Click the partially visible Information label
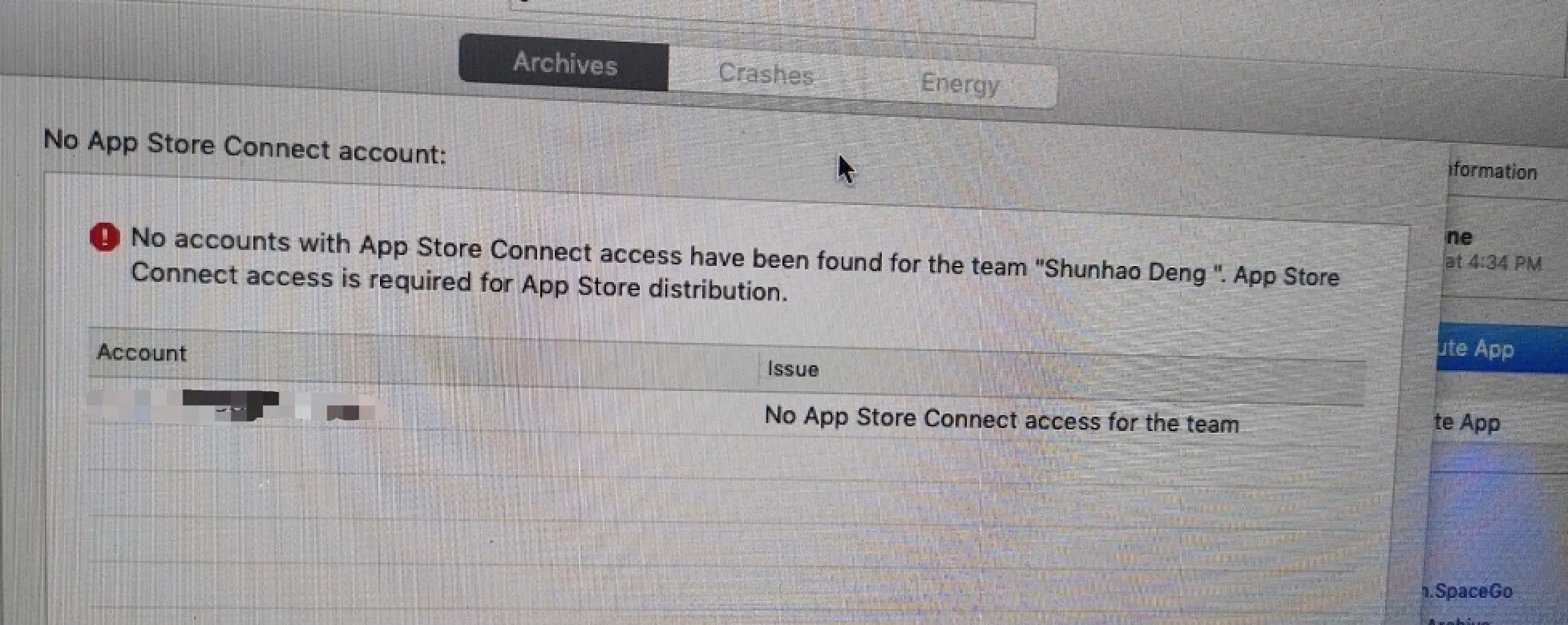This screenshot has height=625, width=1568. [x=1493, y=171]
